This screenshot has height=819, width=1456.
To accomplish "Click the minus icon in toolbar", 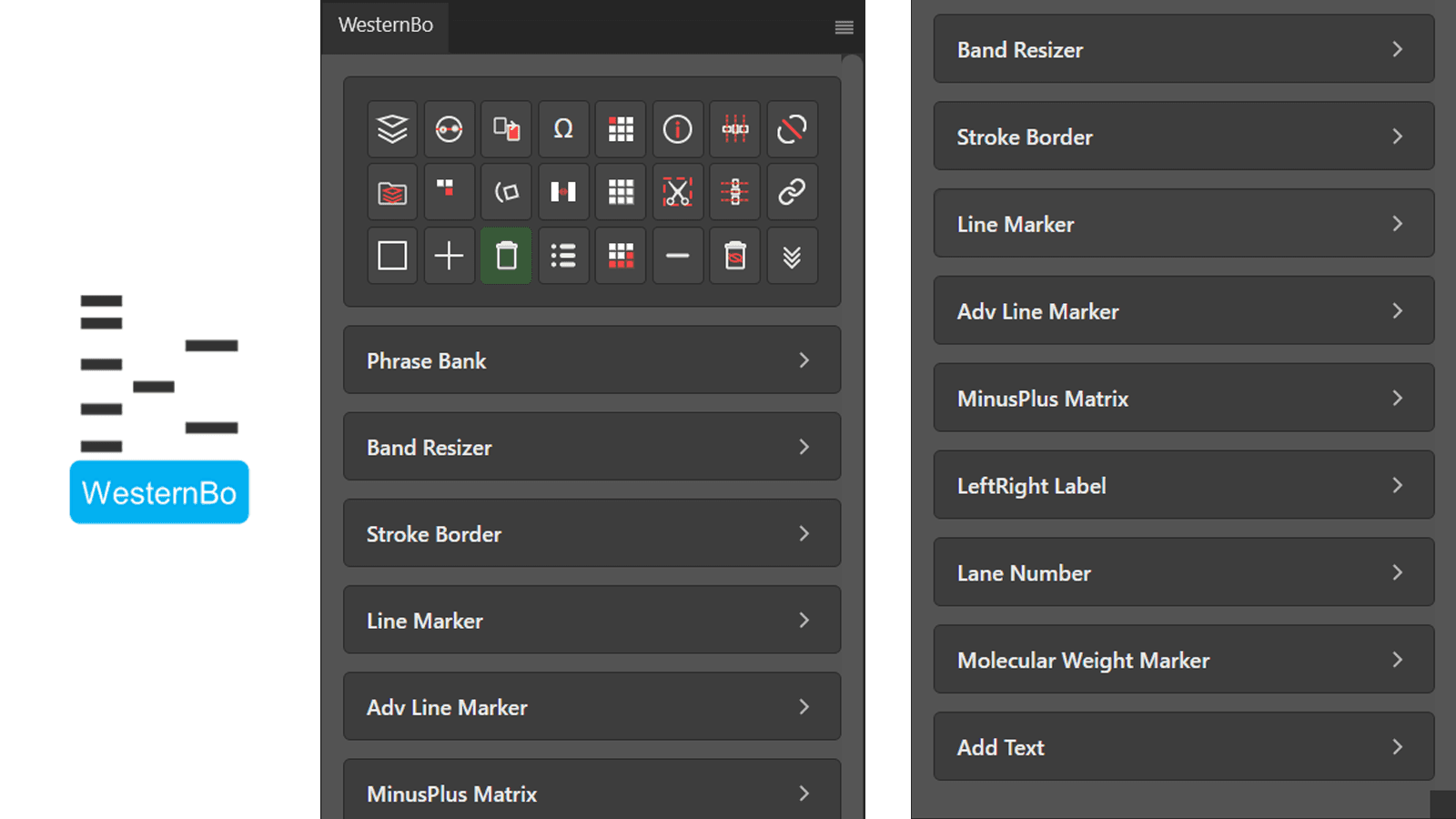I will (677, 256).
